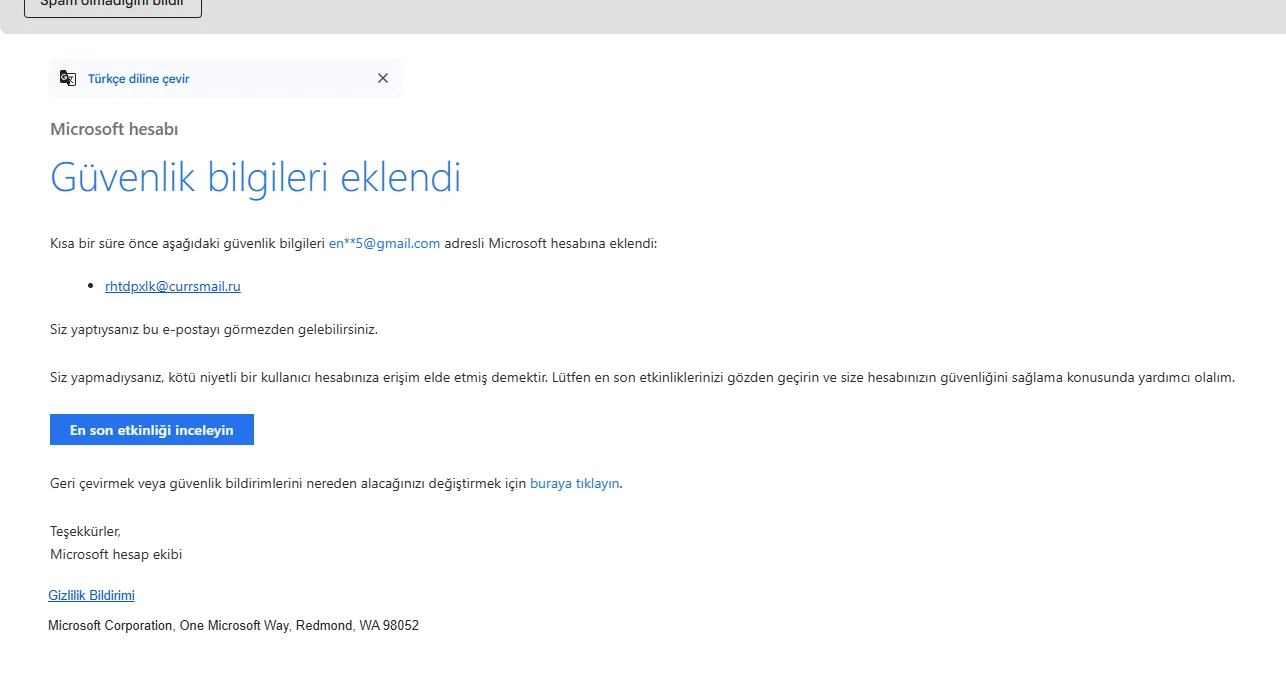This screenshot has width=1286, height=674.
Task: Click the translate icon in the banner
Action: click(x=68, y=78)
